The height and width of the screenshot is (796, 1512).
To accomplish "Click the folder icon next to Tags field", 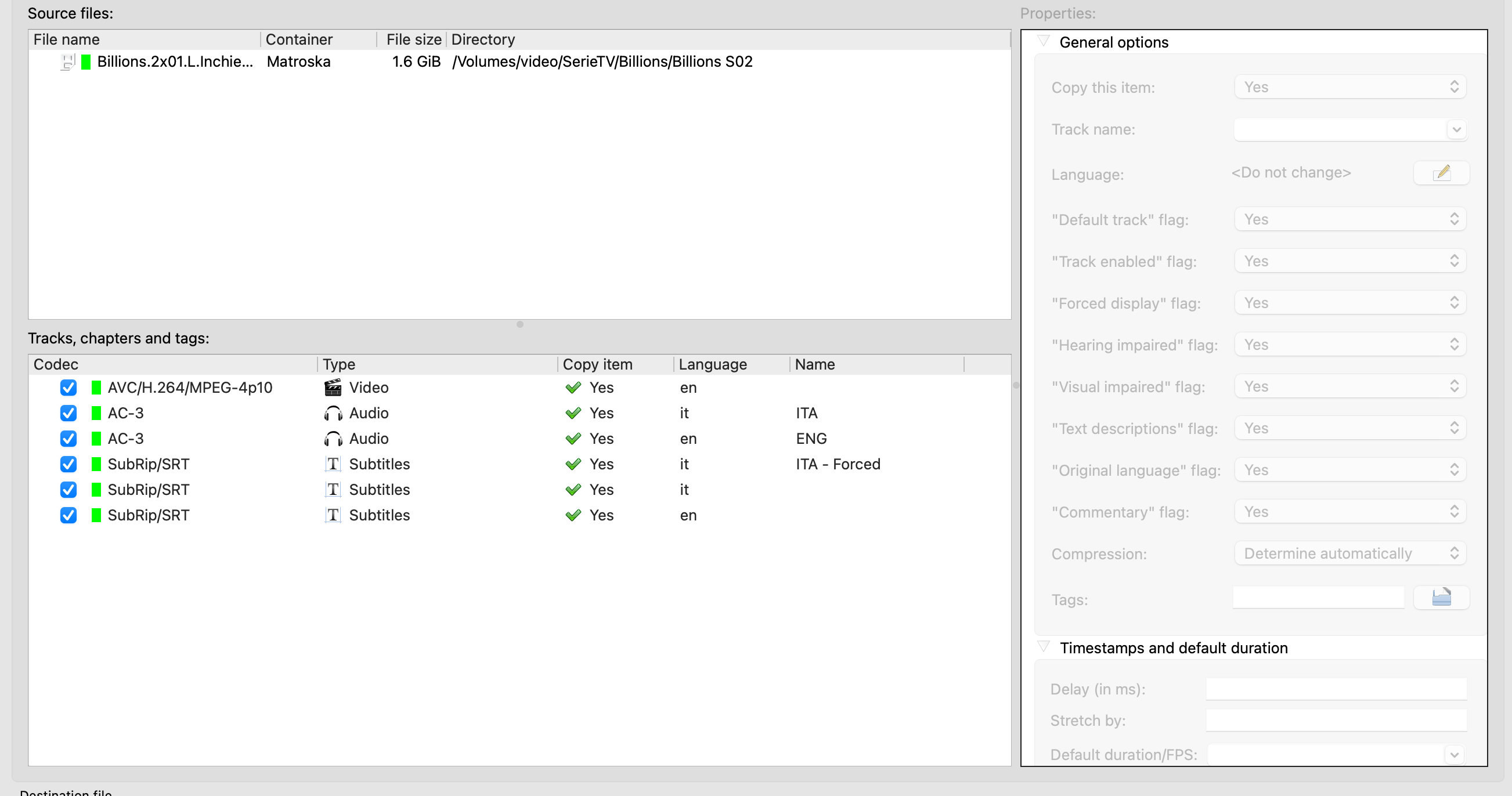I will coord(1441,598).
